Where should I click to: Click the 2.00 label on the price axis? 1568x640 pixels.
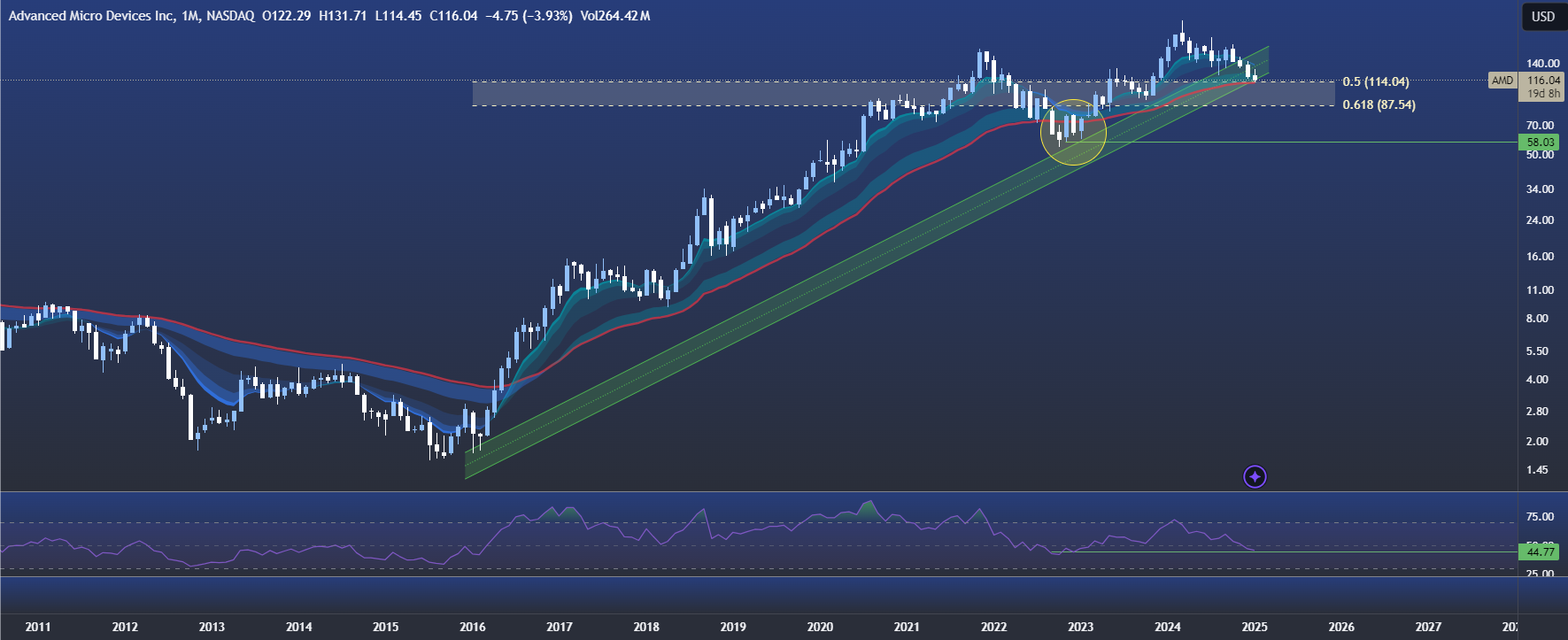tap(1537, 442)
